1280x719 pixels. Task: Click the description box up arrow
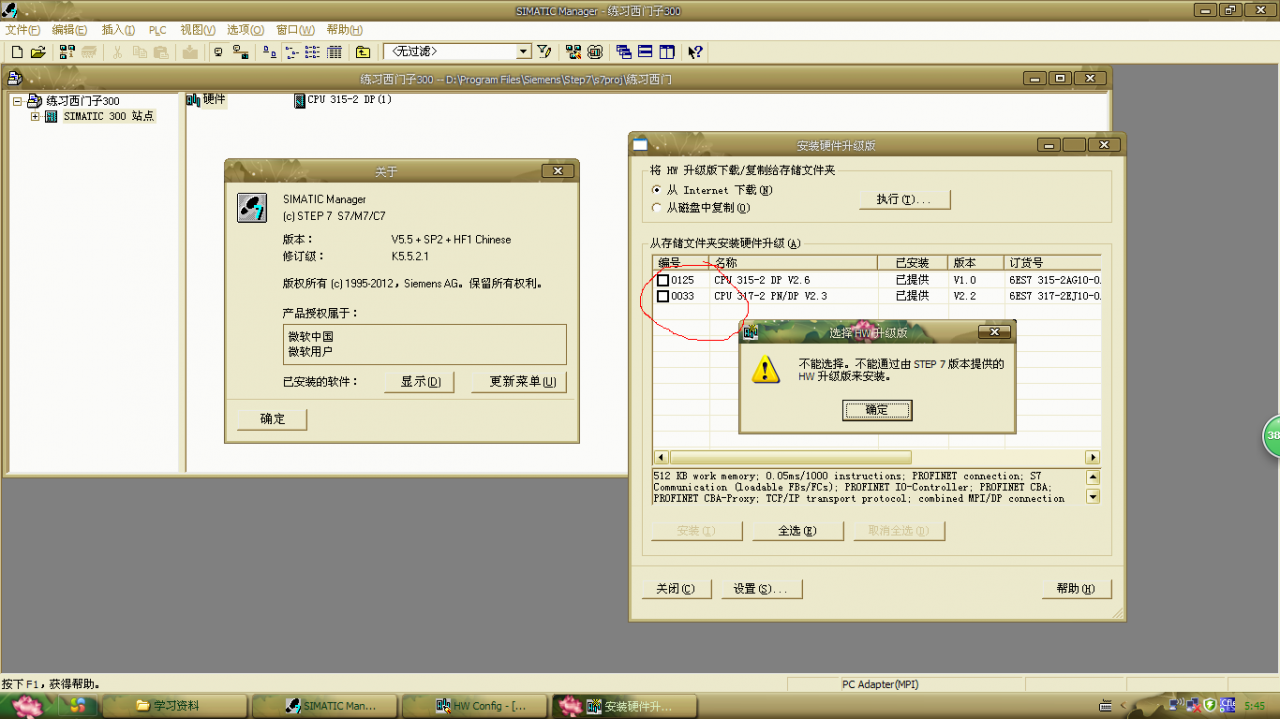click(1093, 478)
